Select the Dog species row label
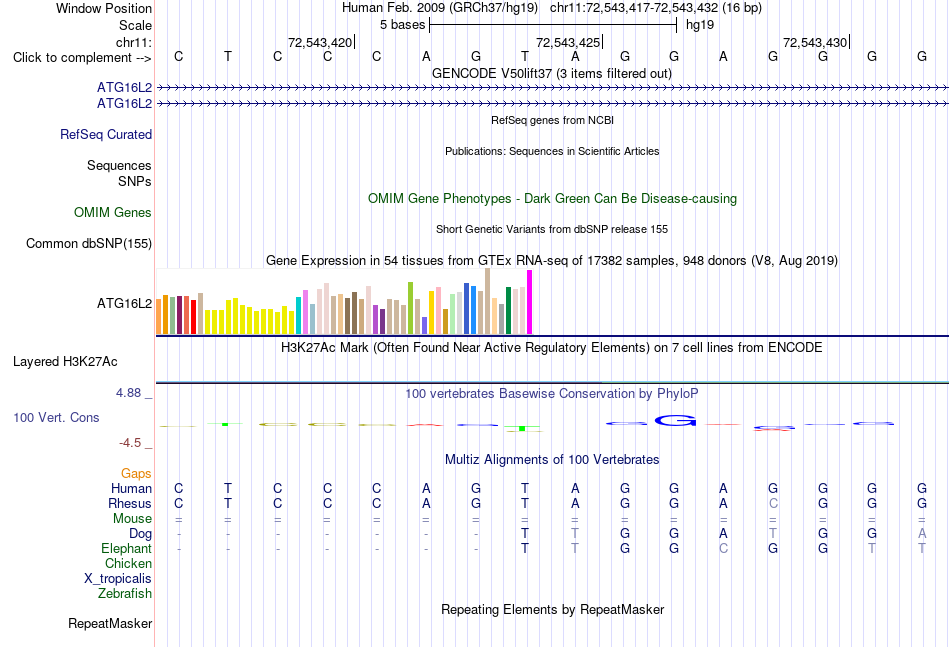The image size is (950, 647). tap(141, 534)
